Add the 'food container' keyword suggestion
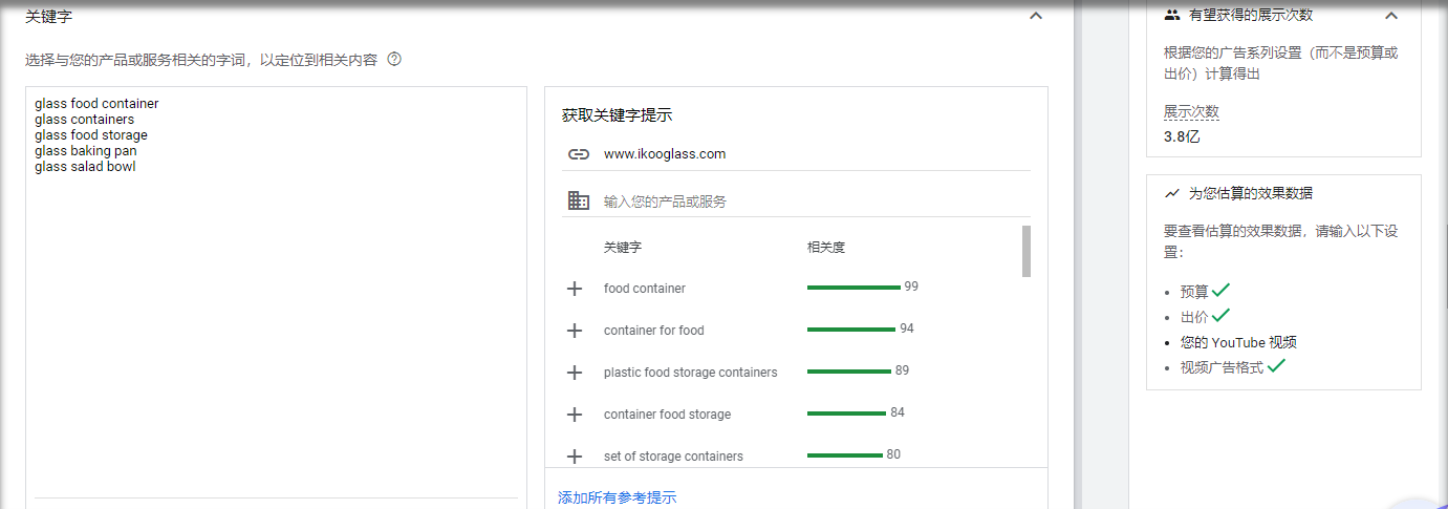The width and height of the screenshot is (1449, 509). [x=574, y=289]
